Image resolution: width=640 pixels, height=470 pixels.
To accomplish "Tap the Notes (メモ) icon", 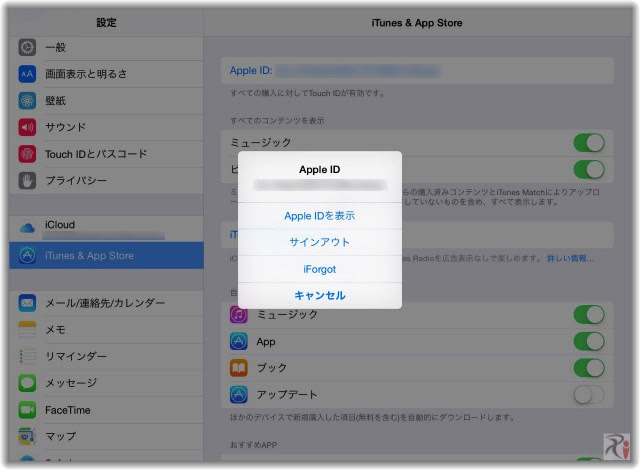I will [27, 330].
